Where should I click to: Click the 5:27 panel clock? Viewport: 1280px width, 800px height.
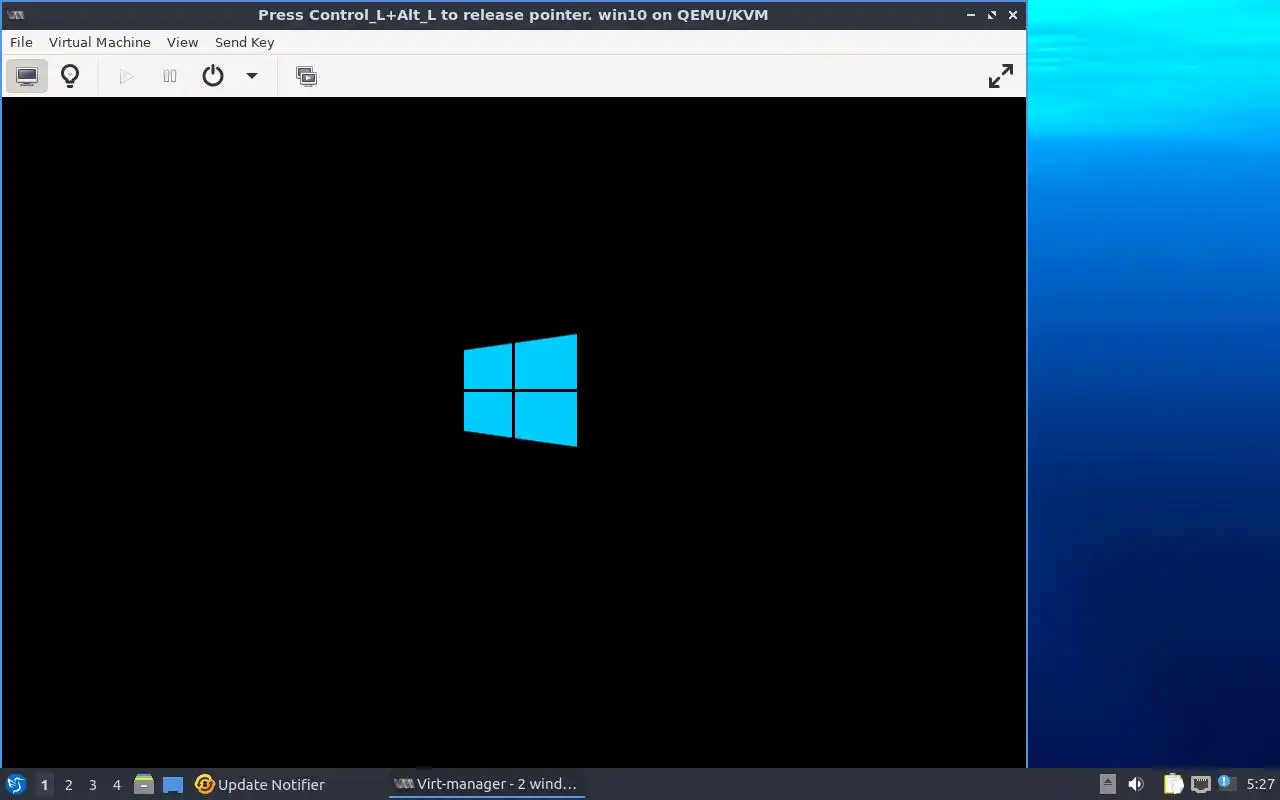click(x=1261, y=785)
